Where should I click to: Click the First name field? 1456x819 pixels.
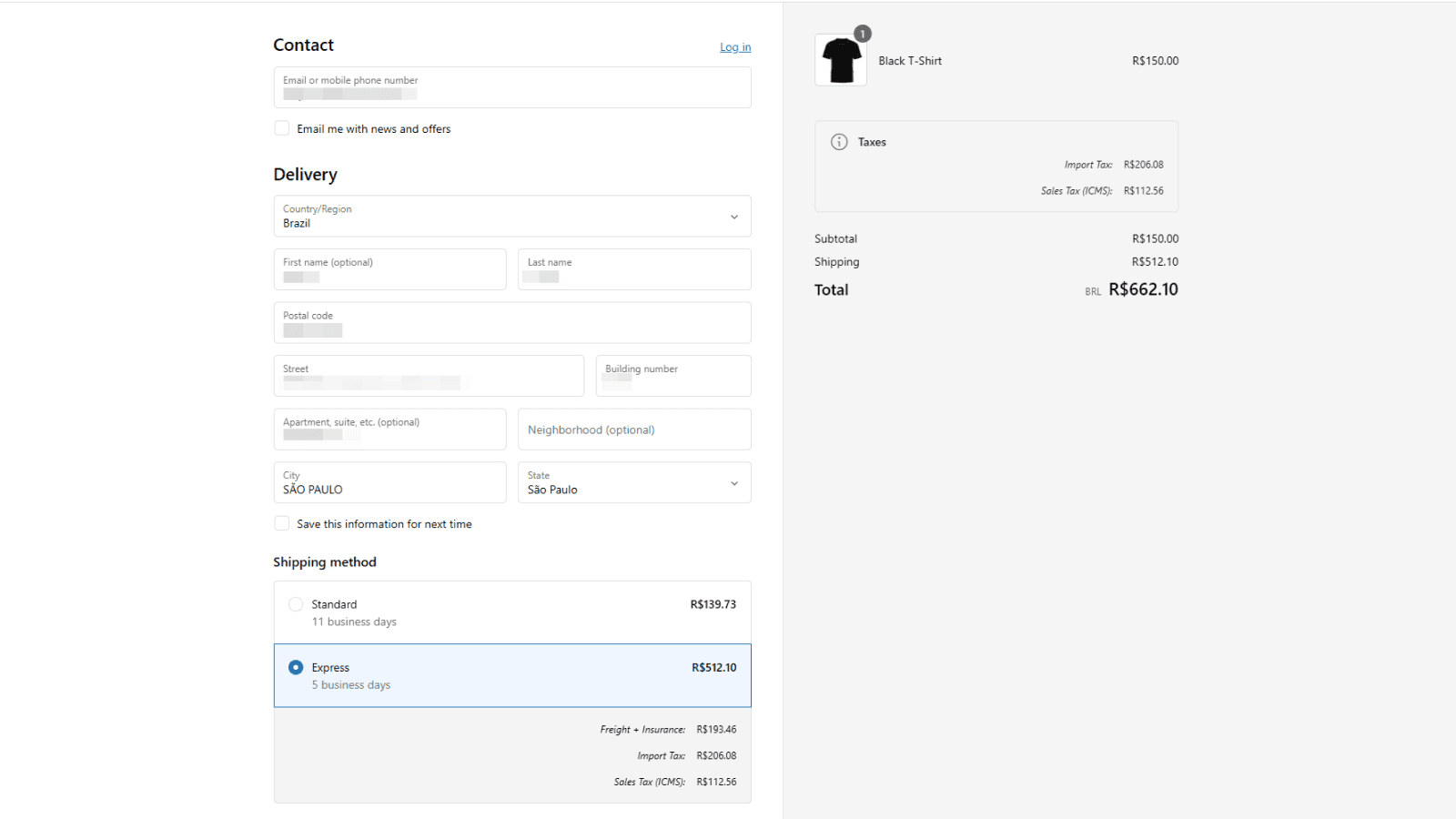tap(389, 269)
